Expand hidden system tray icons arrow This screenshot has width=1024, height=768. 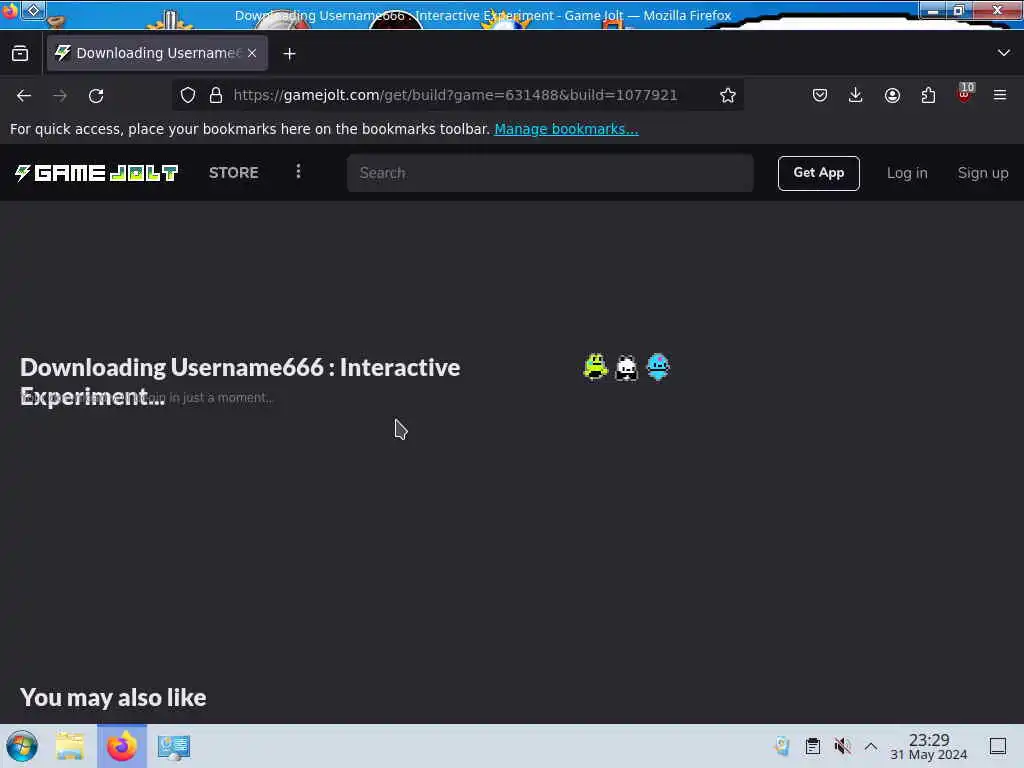point(871,746)
